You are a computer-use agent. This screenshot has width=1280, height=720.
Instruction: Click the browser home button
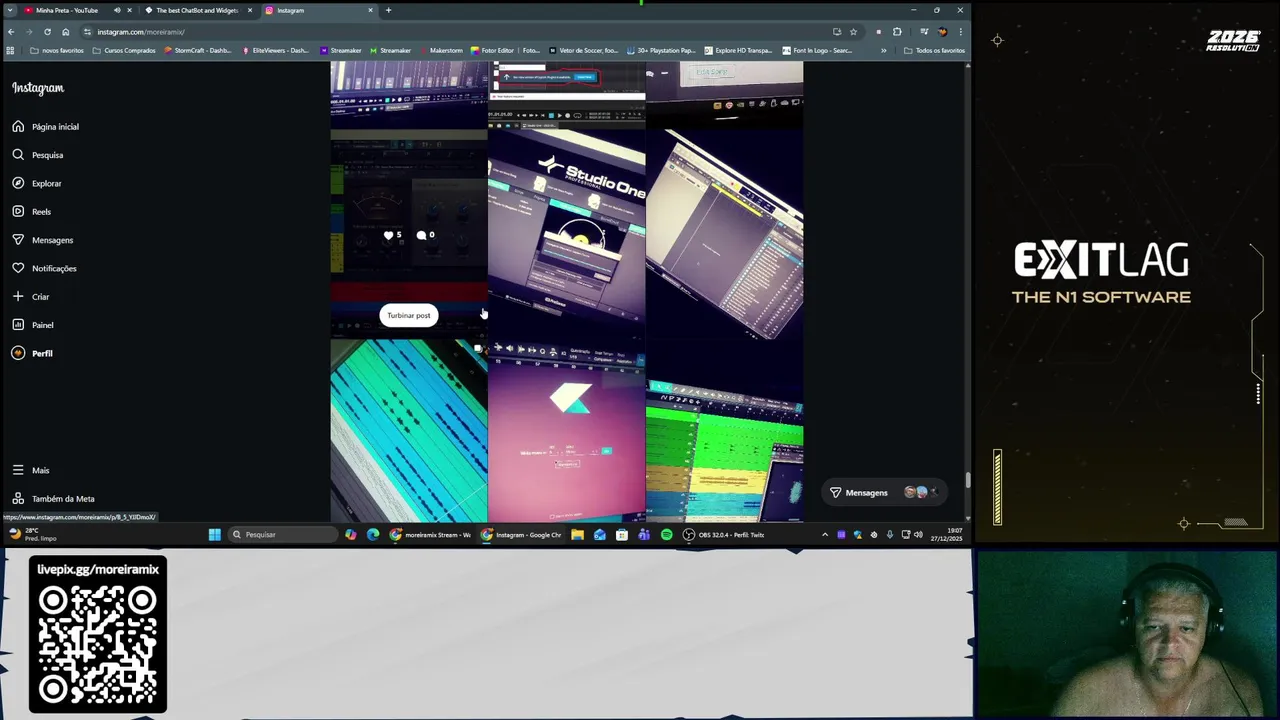[65, 31]
